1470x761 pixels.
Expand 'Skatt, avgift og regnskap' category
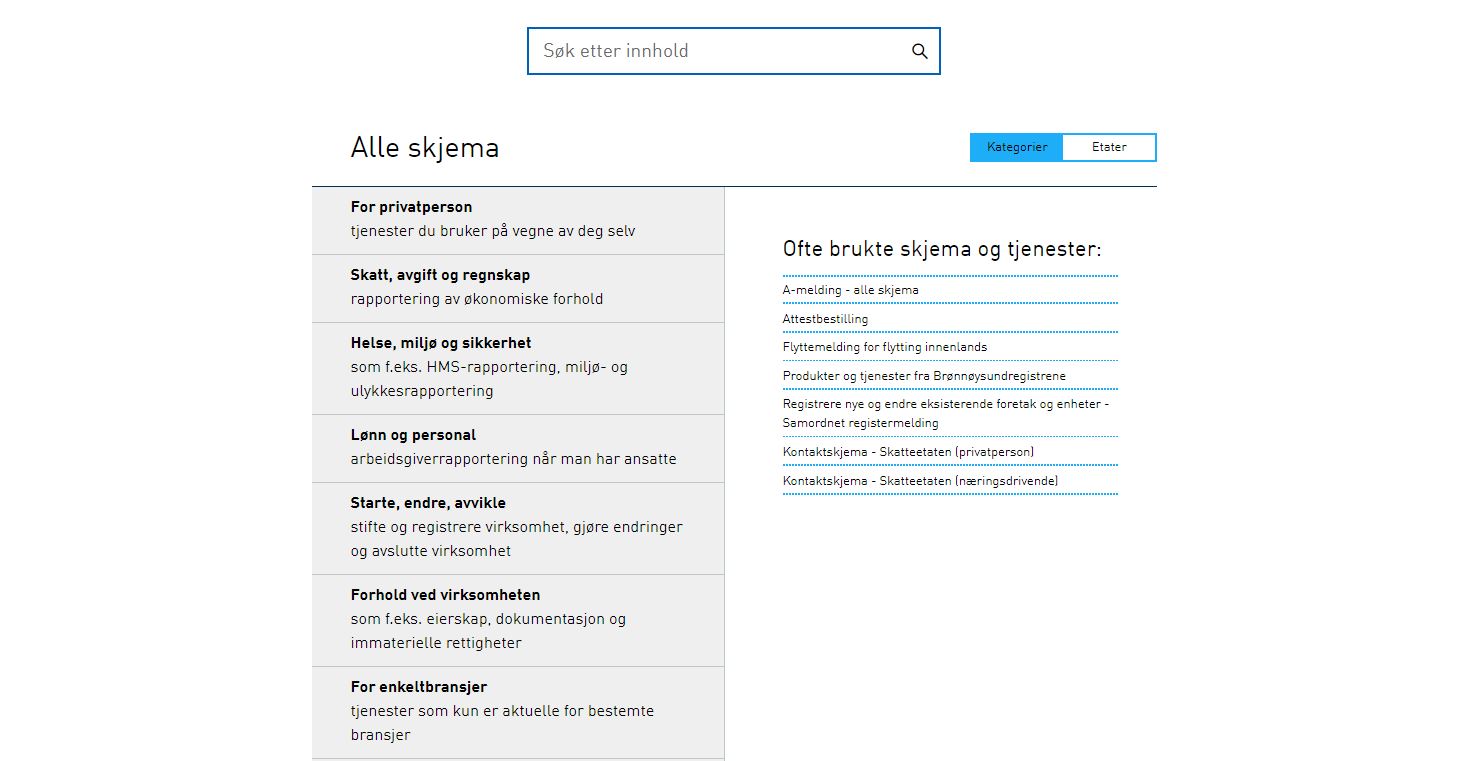[517, 287]
